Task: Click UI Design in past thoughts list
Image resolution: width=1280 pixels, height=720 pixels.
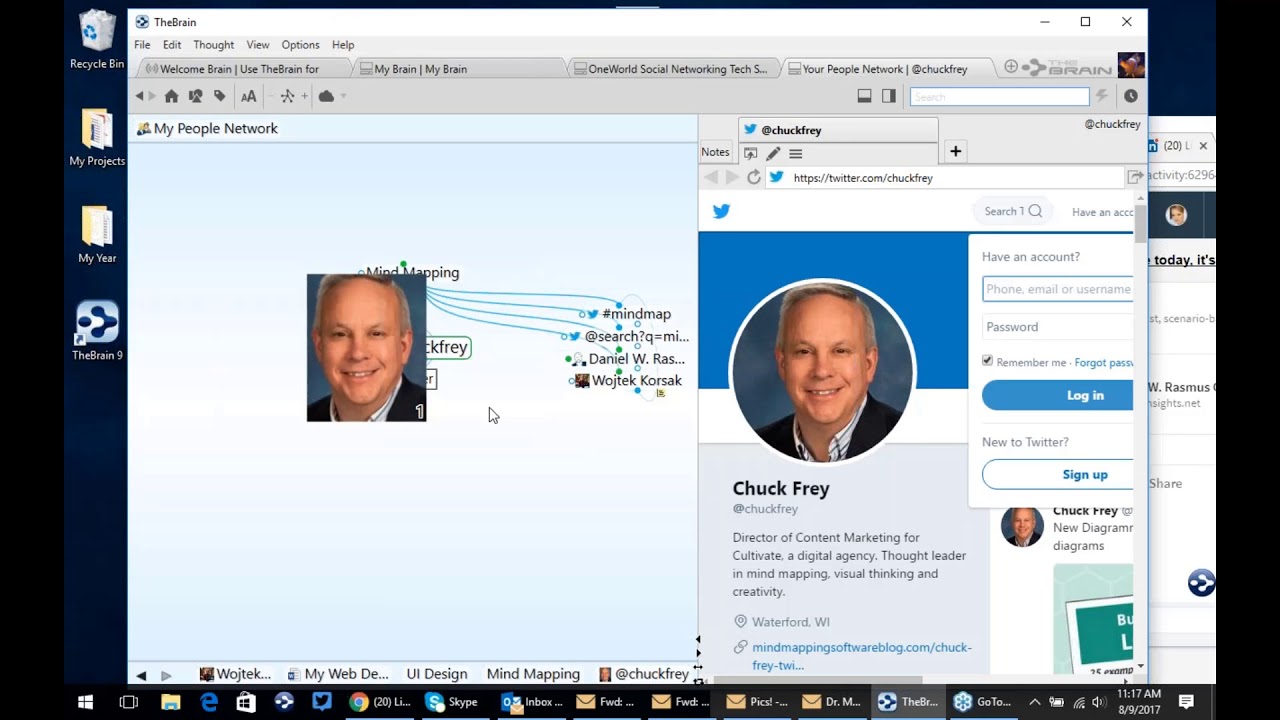Action: [437, 674]
